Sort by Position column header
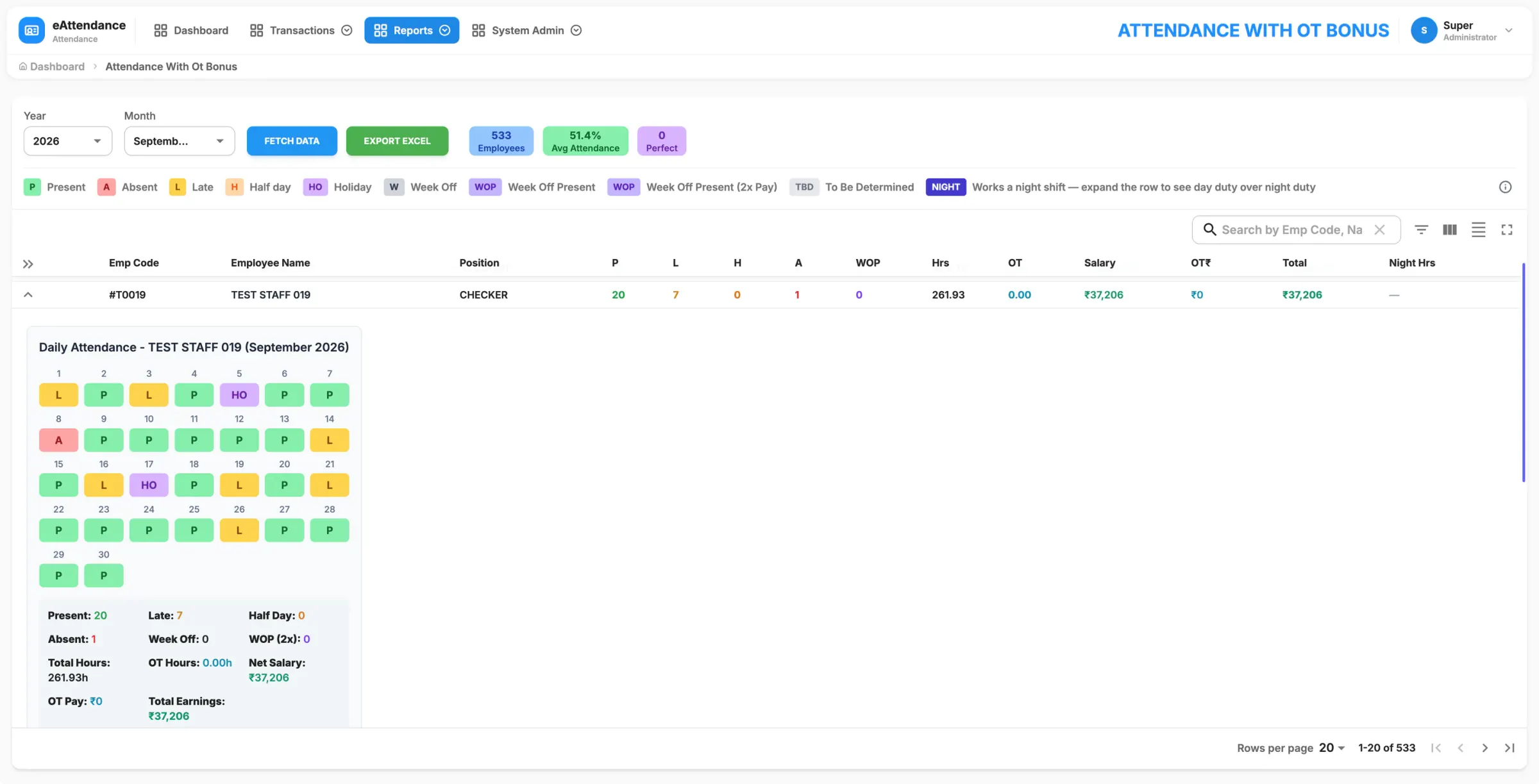Viewport: 1539px width, 784px height. pos(479,263)
